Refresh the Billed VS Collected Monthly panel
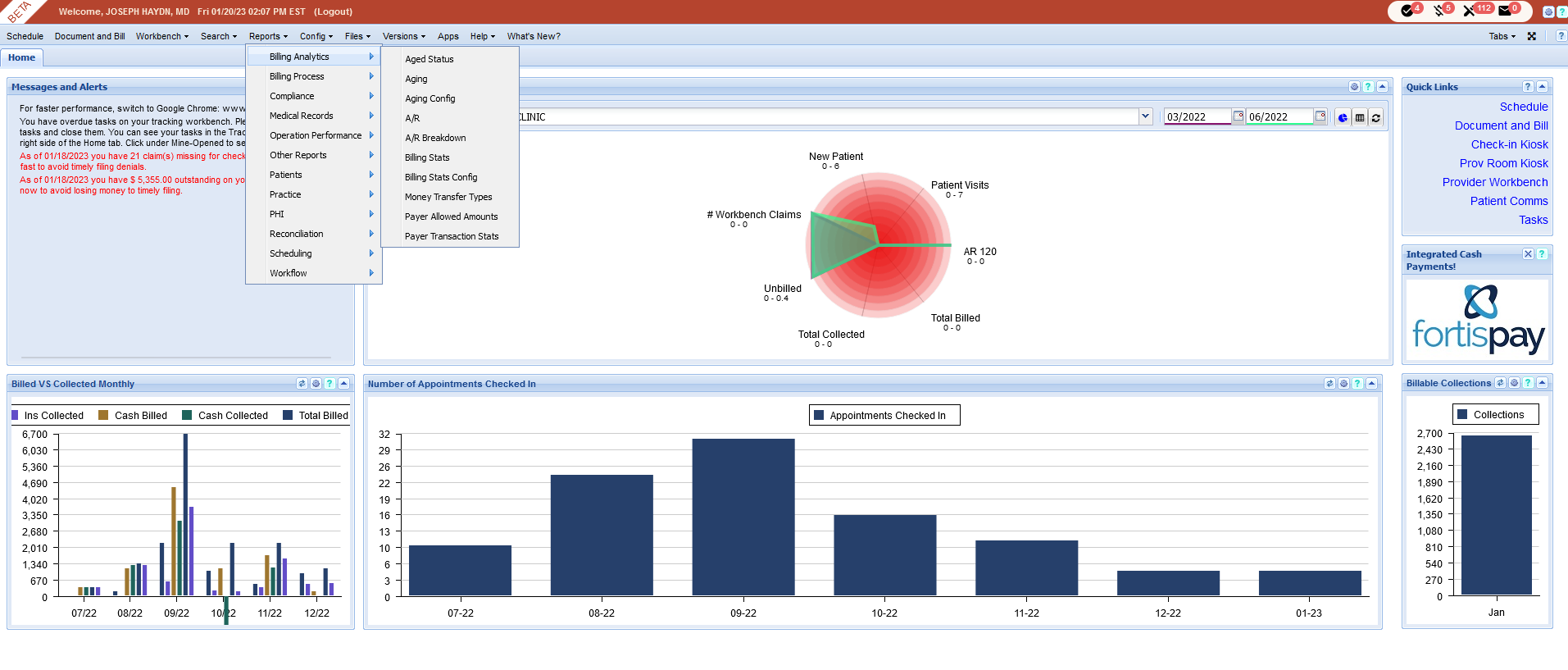The width and height of the screenshot is (1568, 670). [x=302, y=384]
